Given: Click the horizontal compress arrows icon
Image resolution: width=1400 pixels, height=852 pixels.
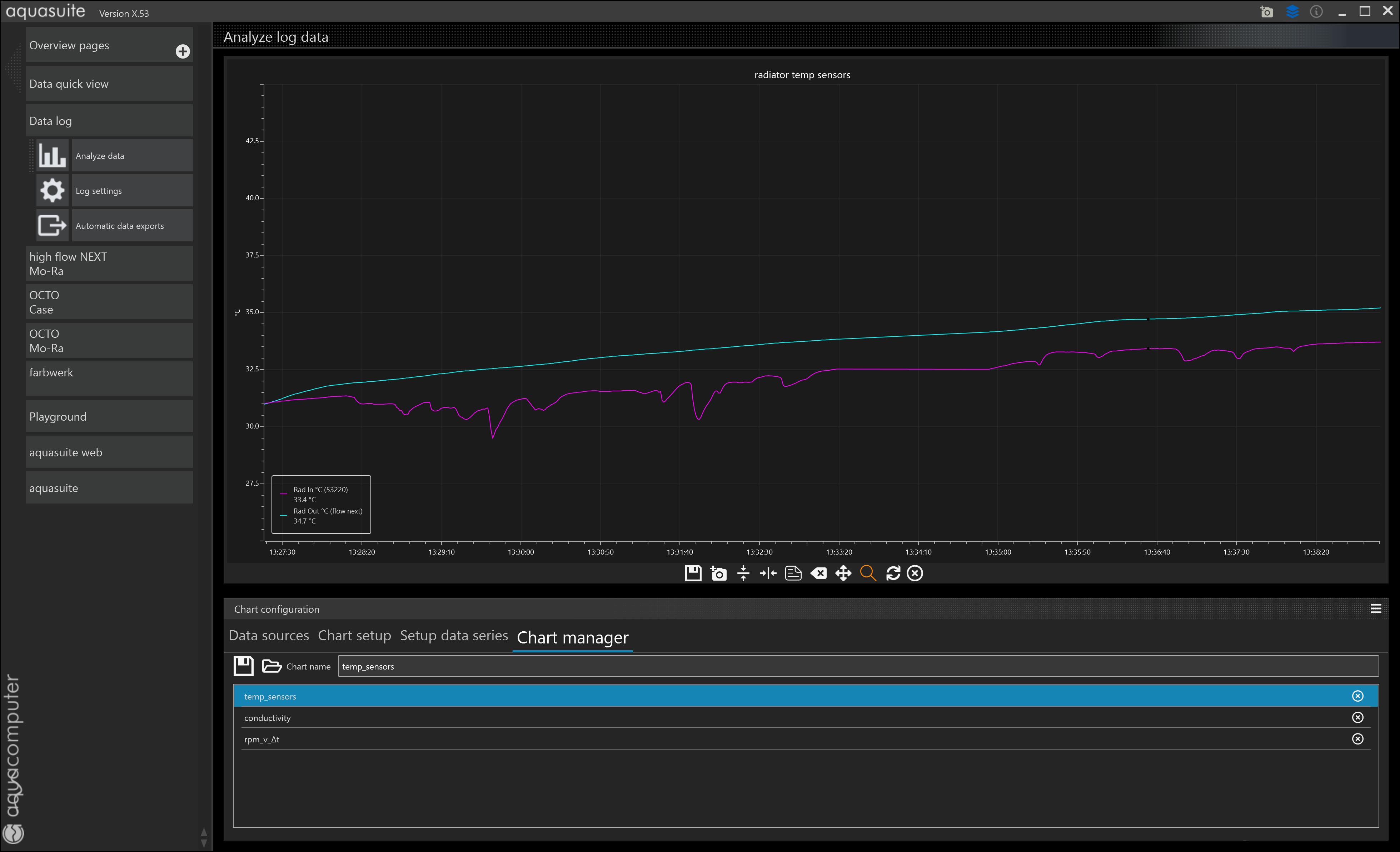Looking at the screenshot, I should (768, 573).
